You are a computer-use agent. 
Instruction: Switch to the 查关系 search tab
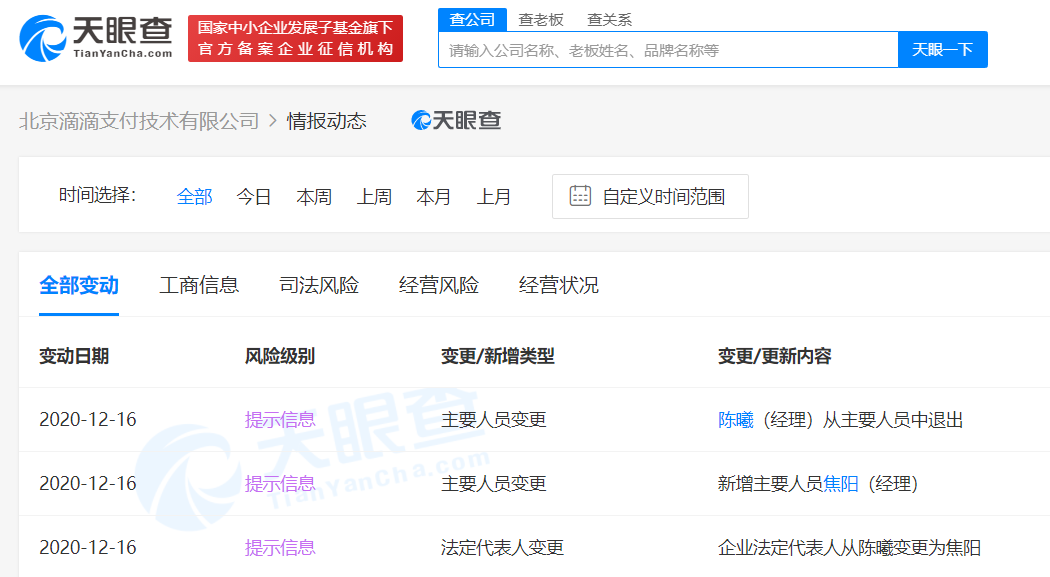[x=609, y=19]
